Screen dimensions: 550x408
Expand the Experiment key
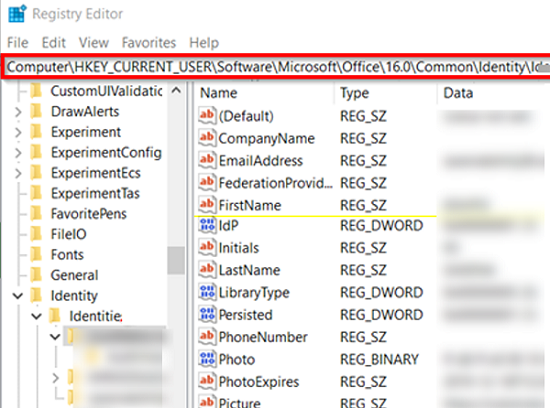[x=18, y=132]
